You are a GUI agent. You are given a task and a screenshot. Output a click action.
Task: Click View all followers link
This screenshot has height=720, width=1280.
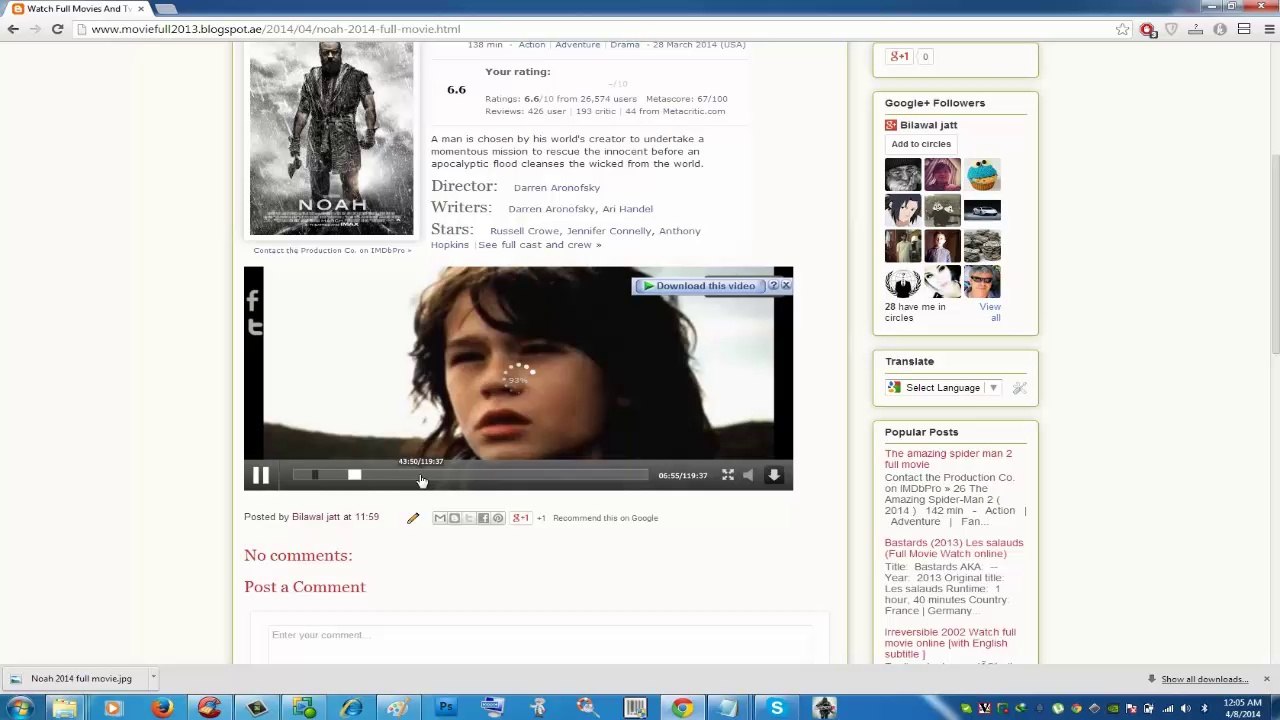tap(990, 312)
